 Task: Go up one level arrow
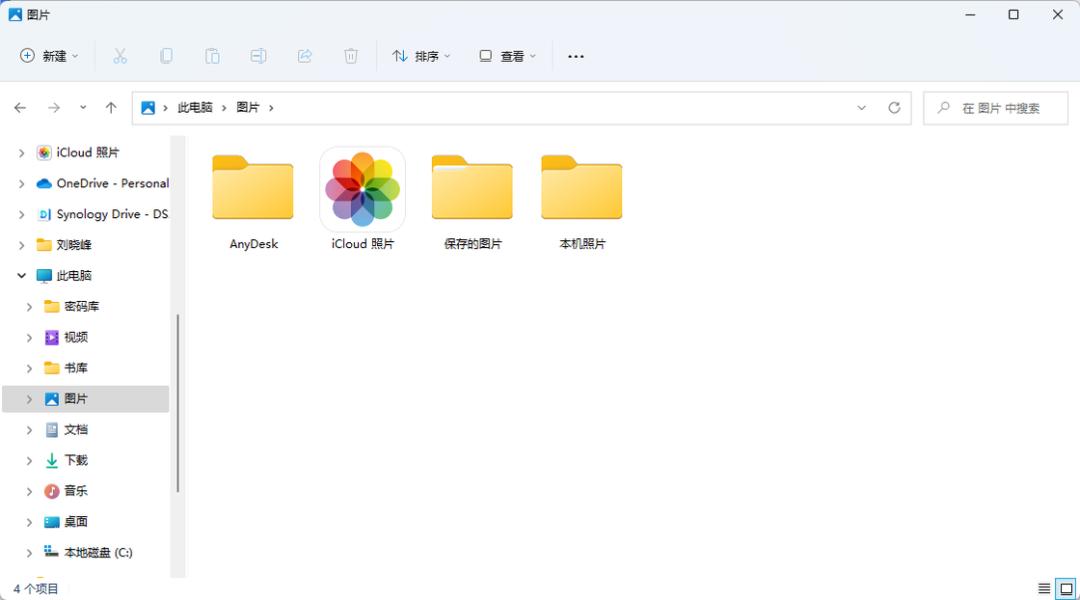pos(111,107)
